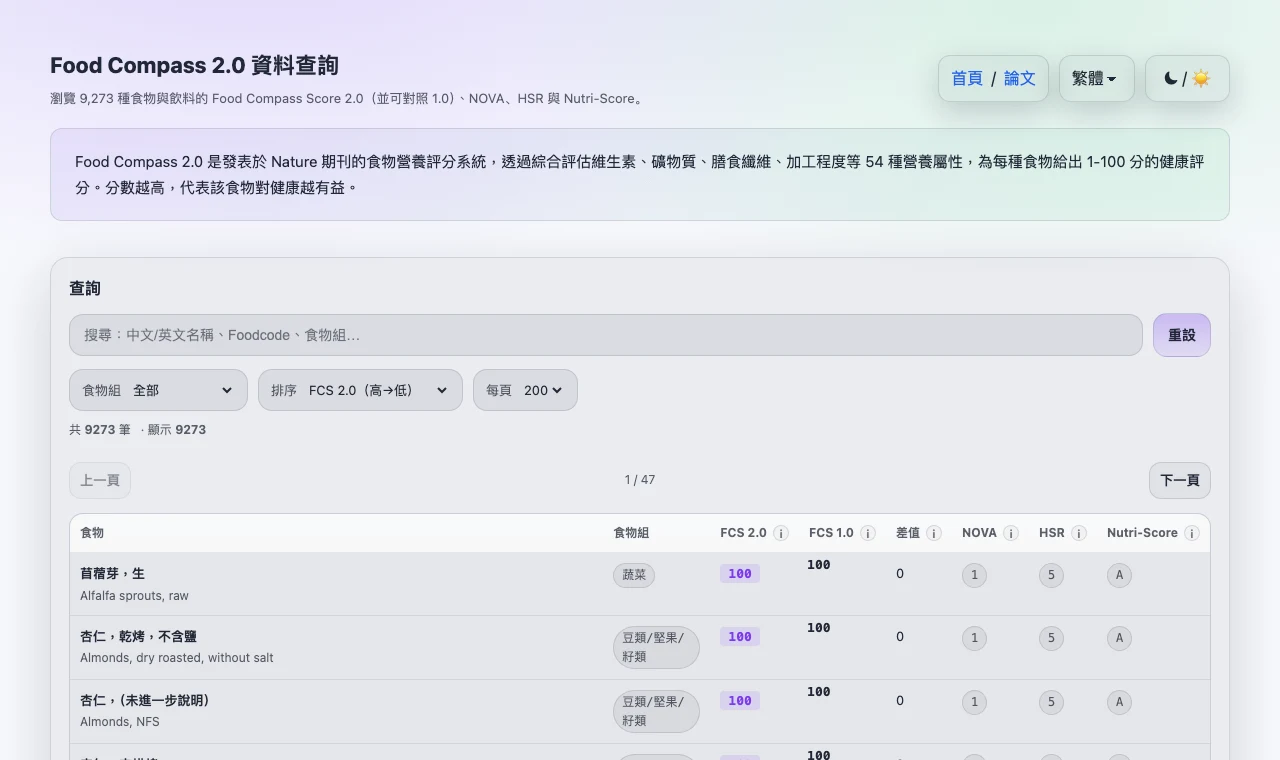Click the 差值 column info icon

(934, 533)
